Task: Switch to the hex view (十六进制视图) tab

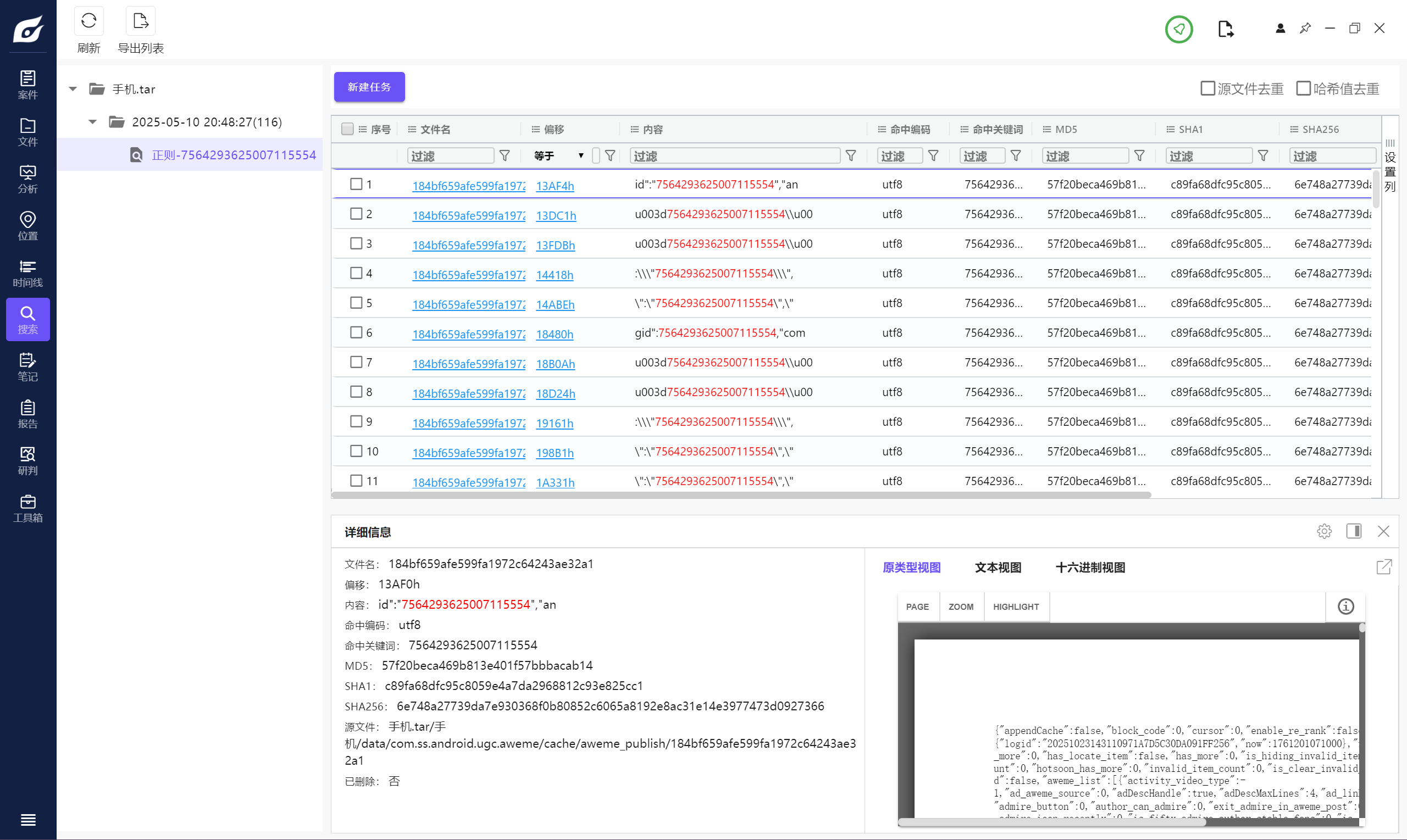Action: [x=1090, y=567]
